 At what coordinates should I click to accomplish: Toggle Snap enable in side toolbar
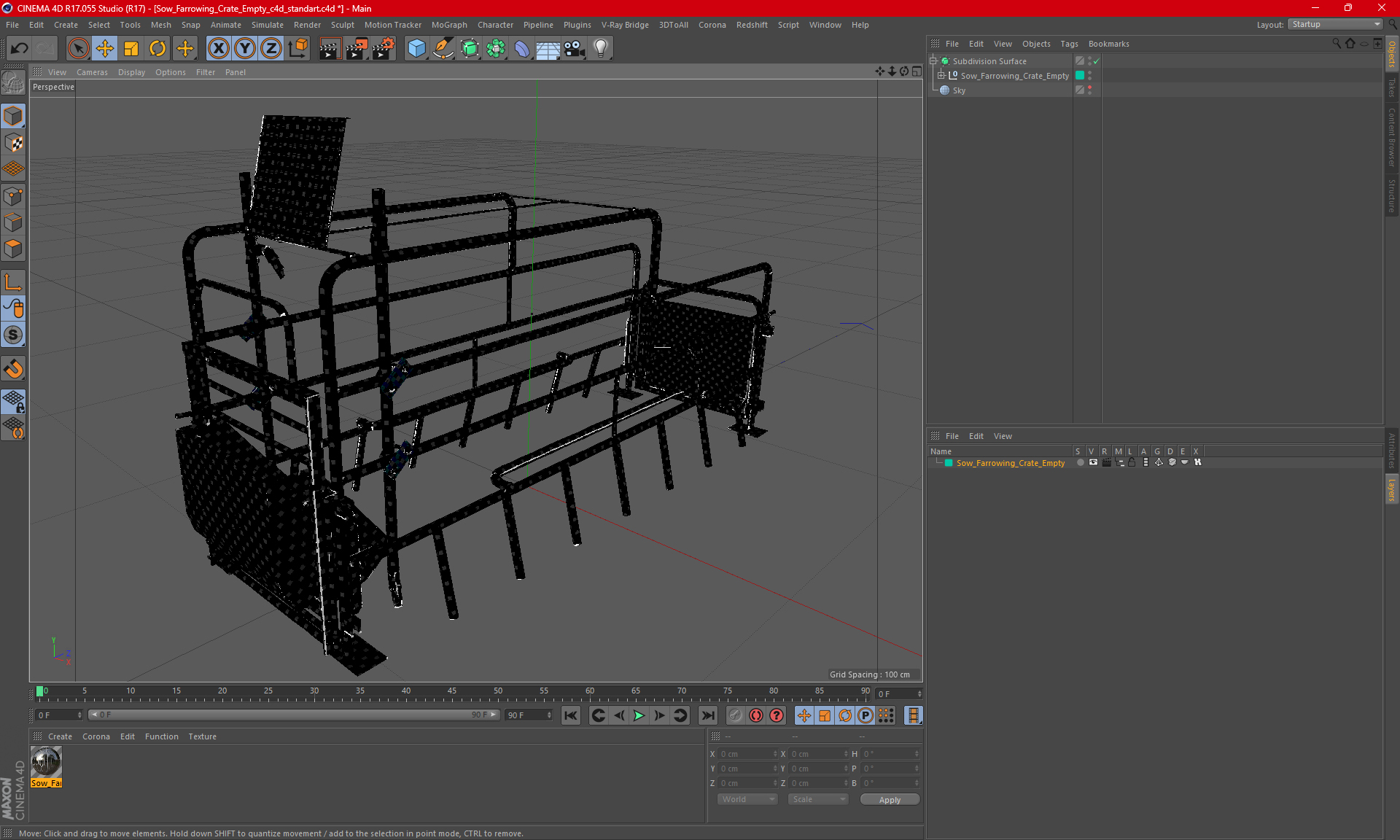point(14,335)
